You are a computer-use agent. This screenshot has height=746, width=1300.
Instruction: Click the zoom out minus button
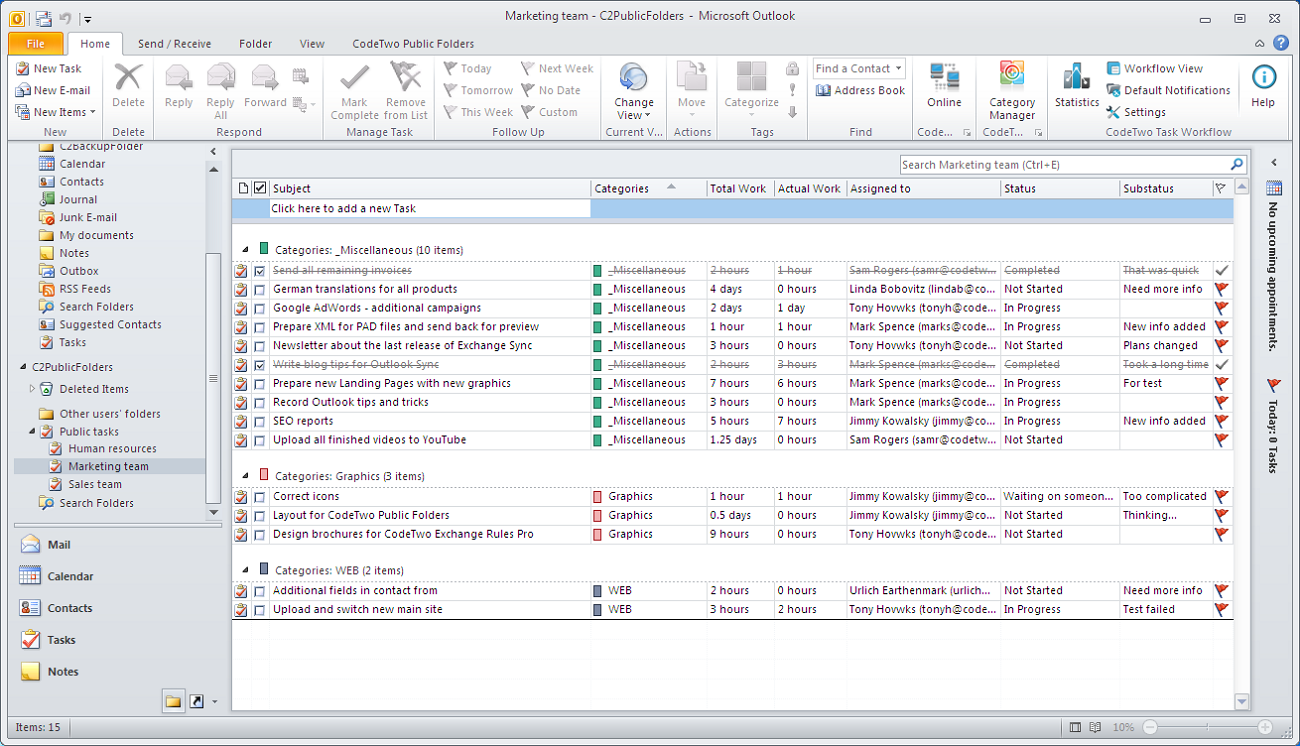[1150, 728]
